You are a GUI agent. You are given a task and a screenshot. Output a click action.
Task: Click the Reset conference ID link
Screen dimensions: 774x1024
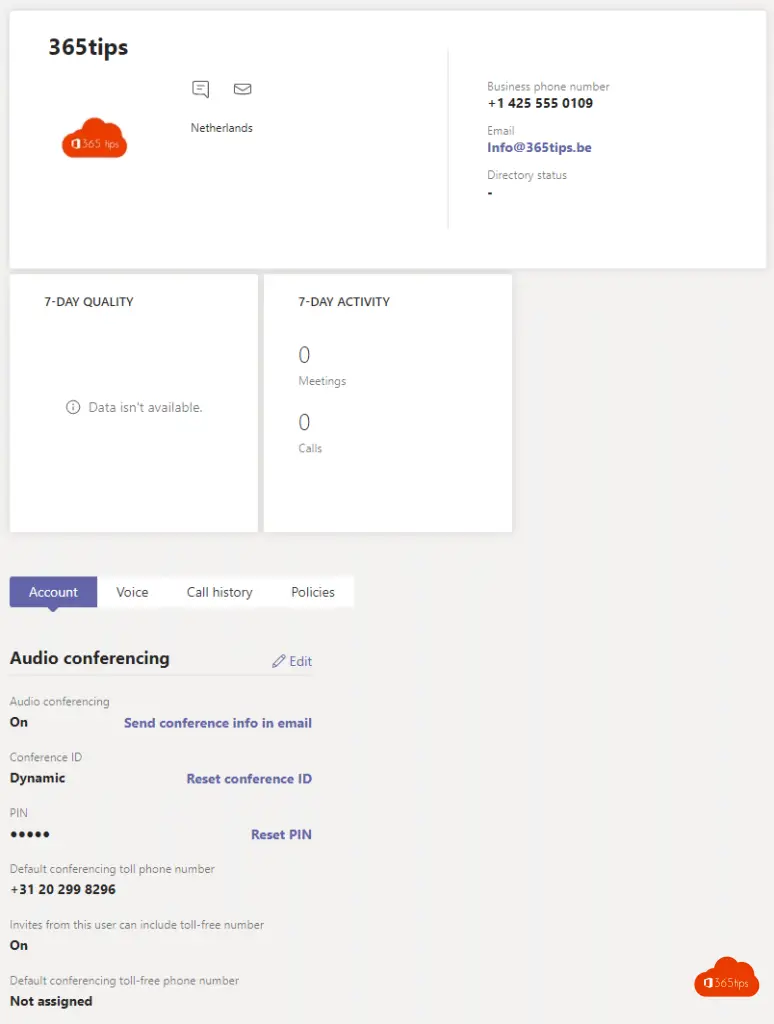coord(249,779)
